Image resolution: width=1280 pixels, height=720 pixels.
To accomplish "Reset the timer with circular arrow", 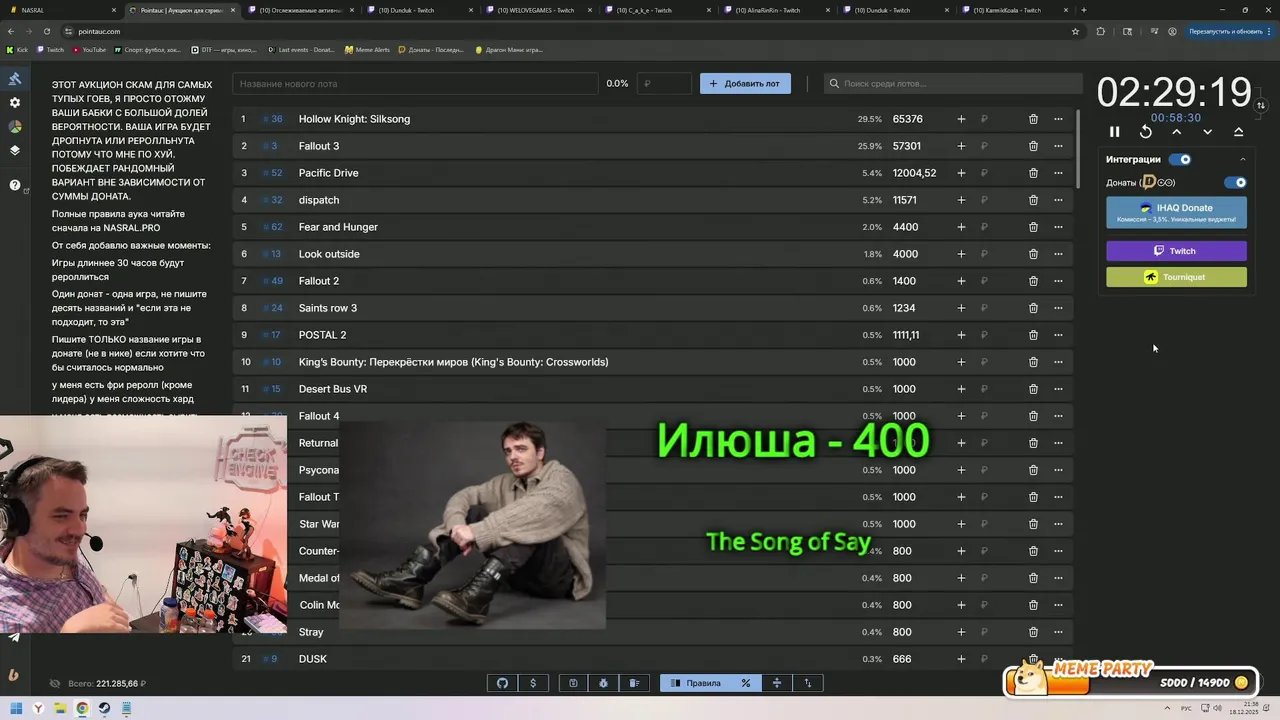I will point(1146,132).
